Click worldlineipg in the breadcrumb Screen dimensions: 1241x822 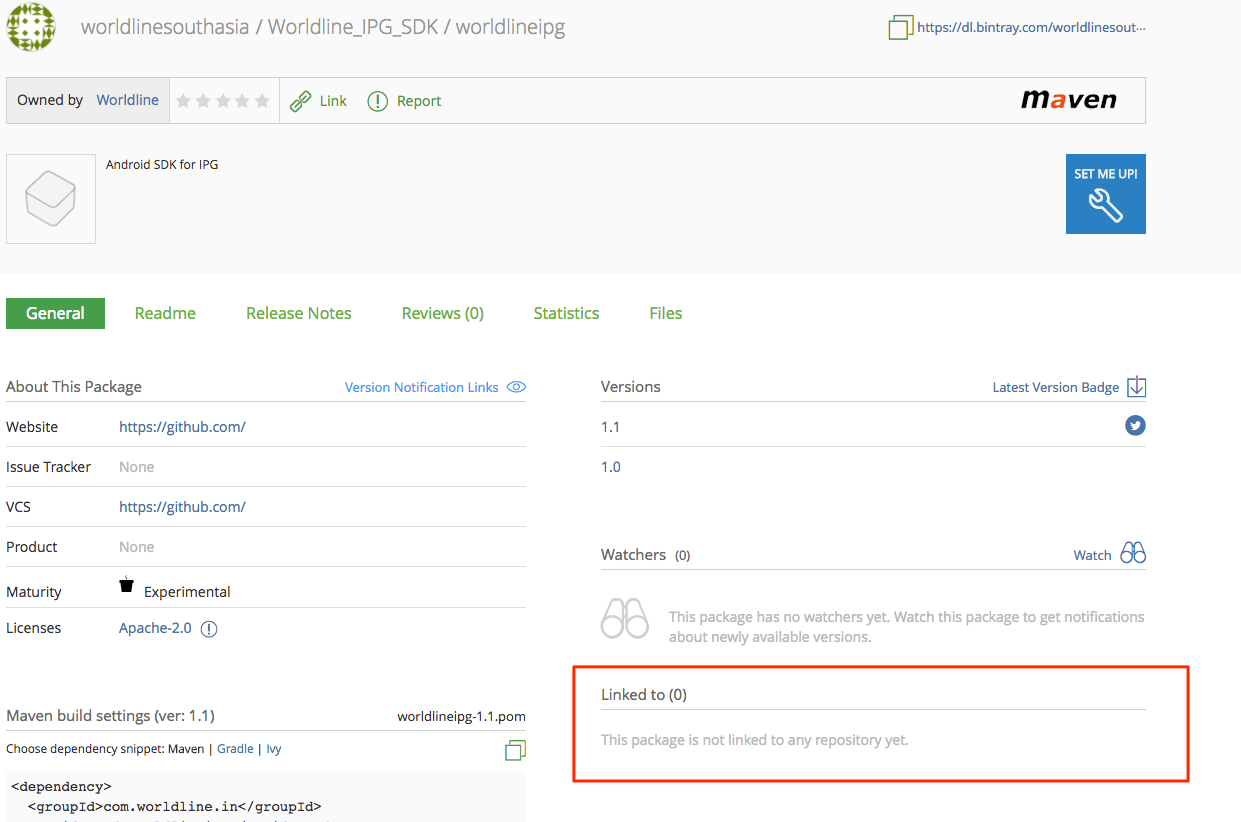point(511,27)
